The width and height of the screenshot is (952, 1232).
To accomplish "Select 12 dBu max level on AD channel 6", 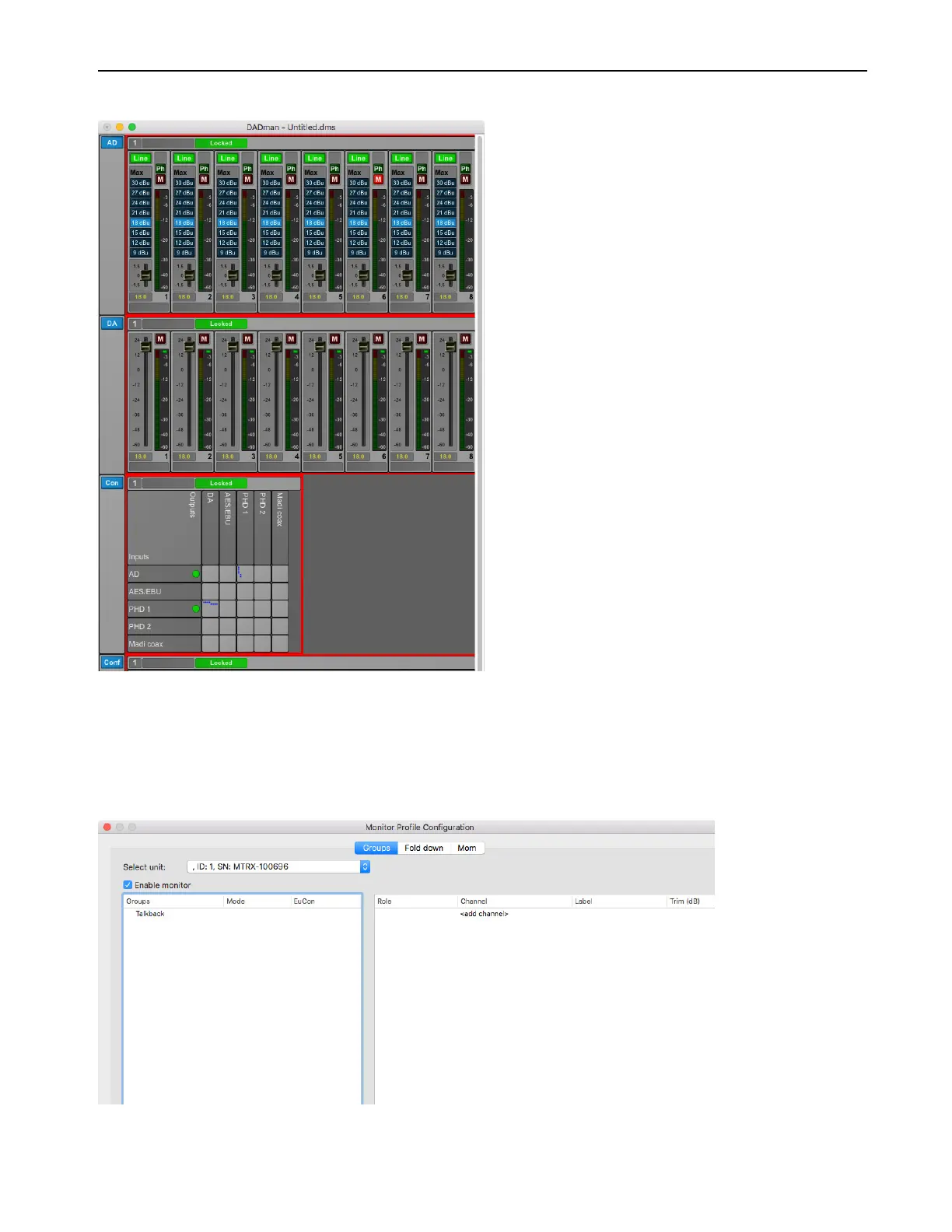I will pos(359,243).
